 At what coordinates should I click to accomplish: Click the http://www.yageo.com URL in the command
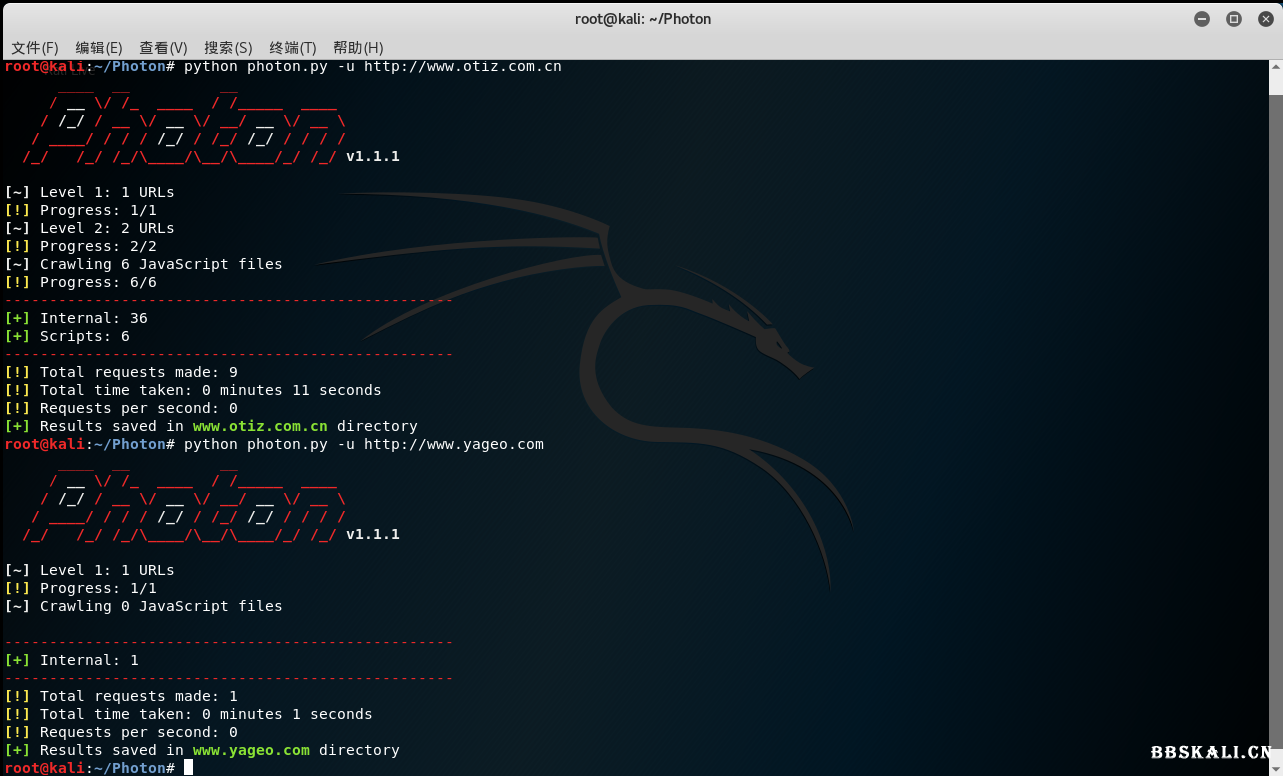pos(453,444)
